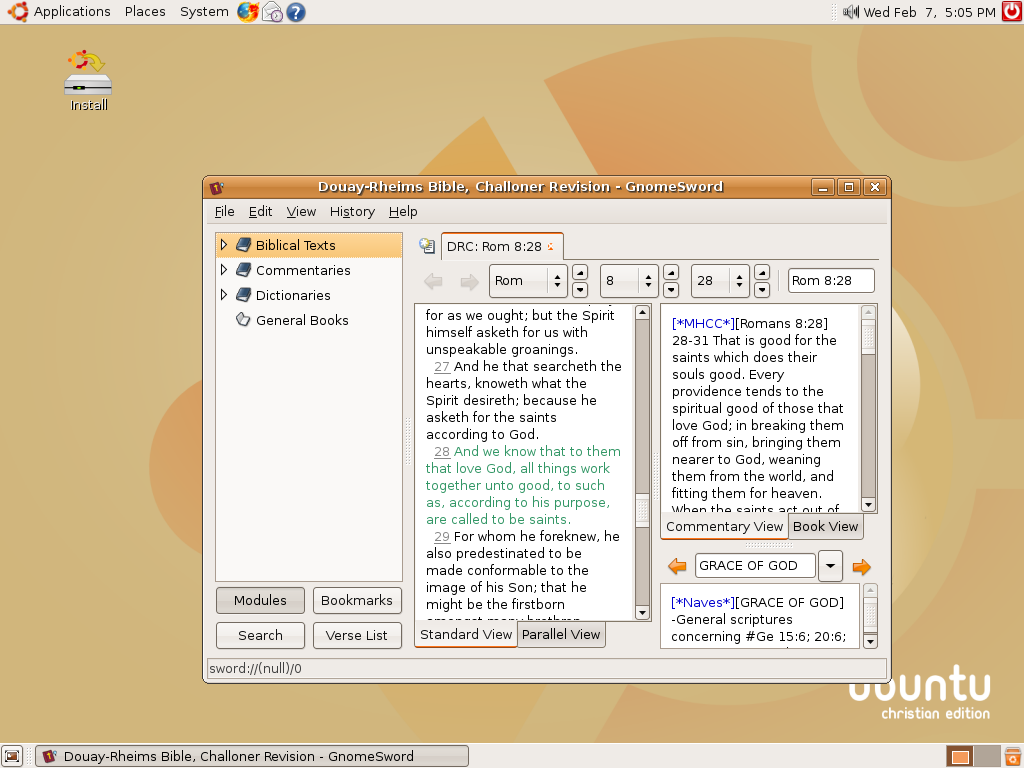Open the Applications menu
This screenshot has width=1024, height=768.
click(72, 12)
